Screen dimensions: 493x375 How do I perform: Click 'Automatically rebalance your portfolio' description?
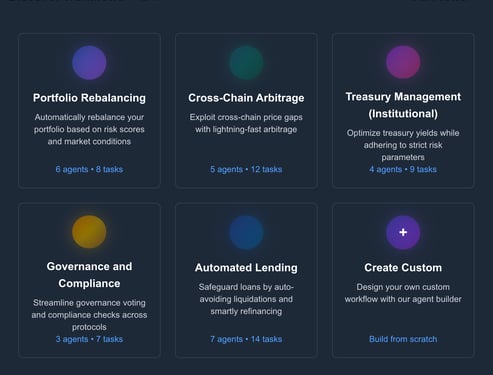click(89, 129)
